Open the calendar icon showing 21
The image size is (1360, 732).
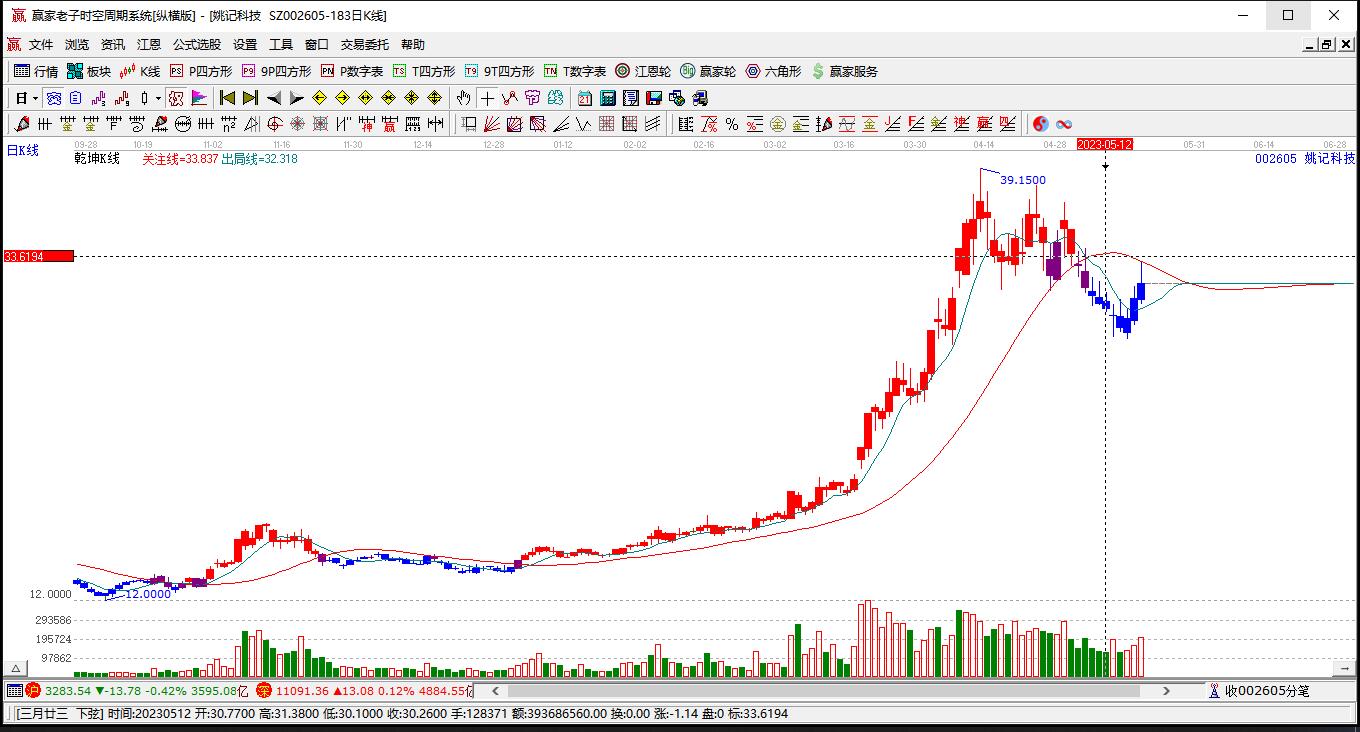click(x=585, y=98)
